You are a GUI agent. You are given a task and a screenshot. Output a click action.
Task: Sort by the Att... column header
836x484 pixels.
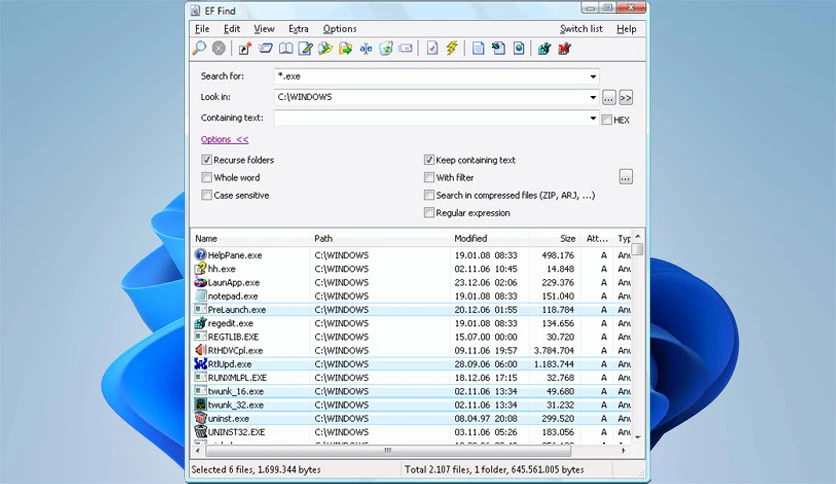tap(597, 238)
